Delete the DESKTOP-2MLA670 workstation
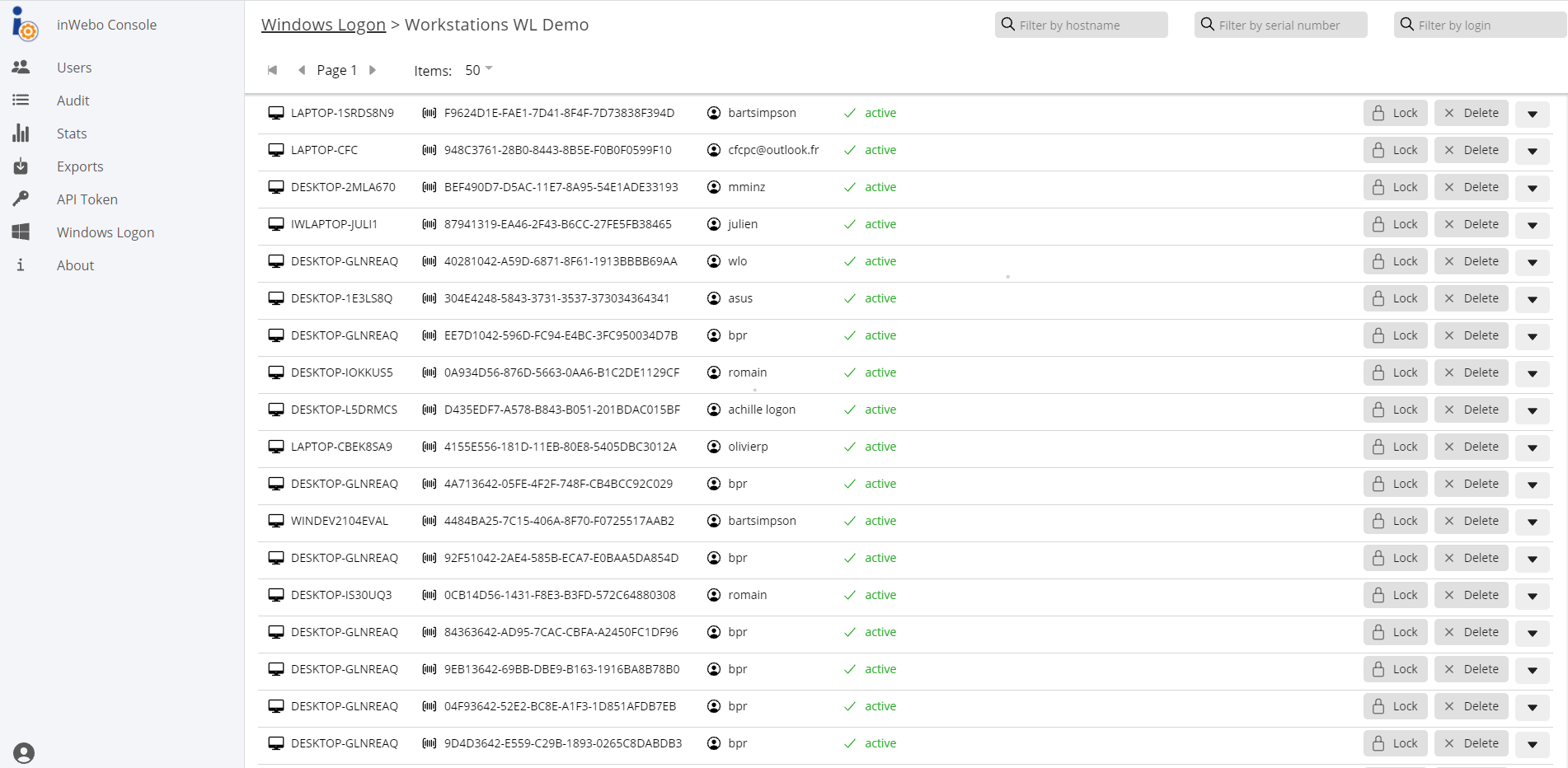Viewport: 1568px width, 768px height. pyautogui.click(x=1471, y=187)
